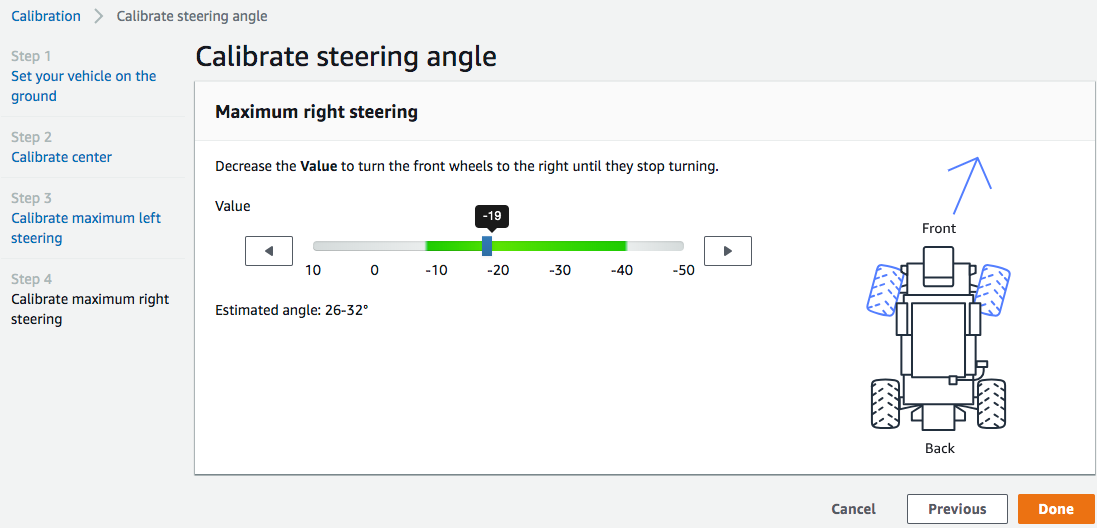The height and width of the screenshot is (528, 1097).
Task: Click the vehicle body in the diagram
Action: tap(939, 340)
